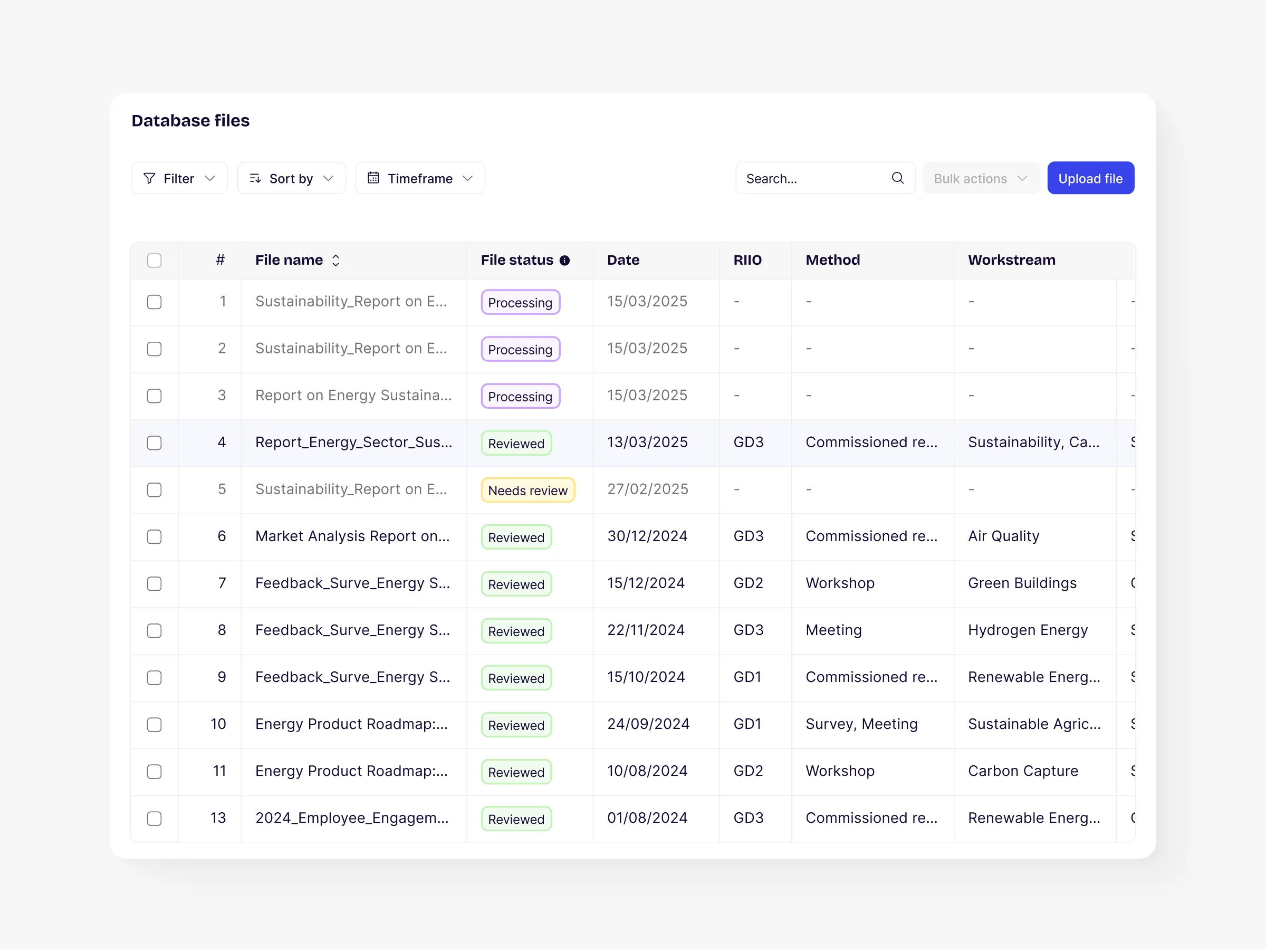
Task: Check the box for row 4
Action: 154,443
